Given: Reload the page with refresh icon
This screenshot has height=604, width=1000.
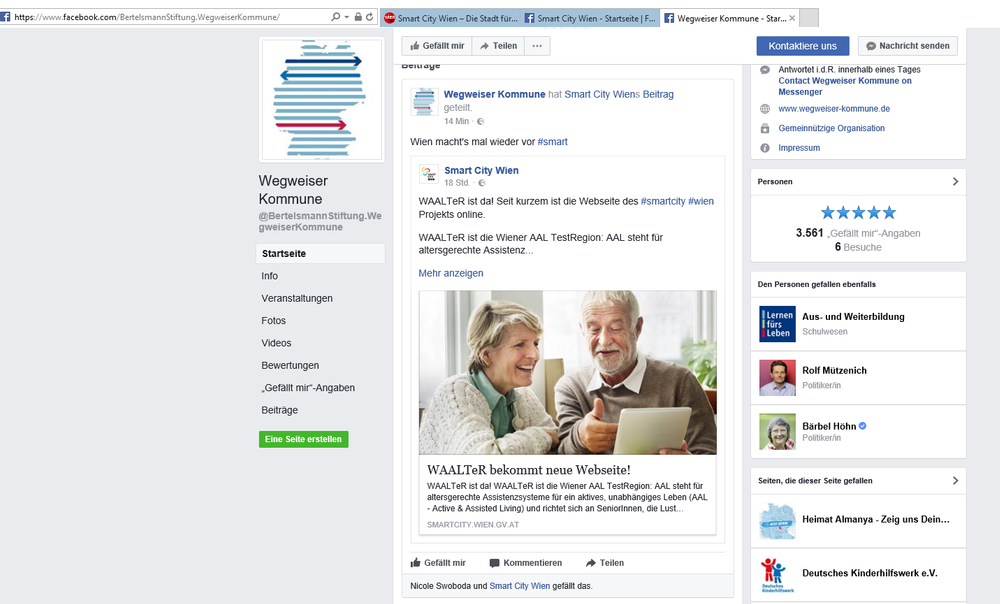Looking at the screenshot, I should point(369,17).
